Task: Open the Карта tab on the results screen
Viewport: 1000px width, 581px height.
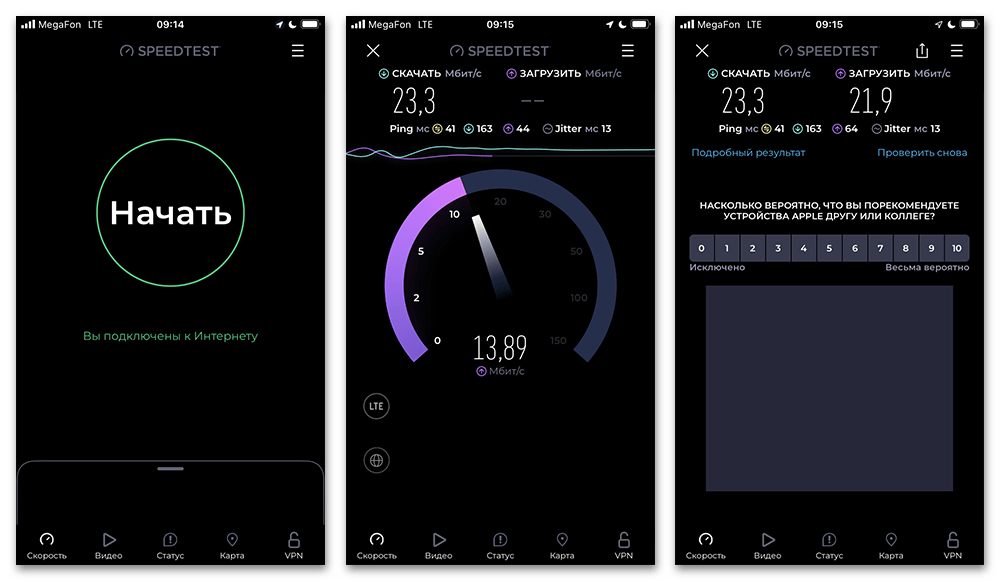Action: tap(891, 546)
